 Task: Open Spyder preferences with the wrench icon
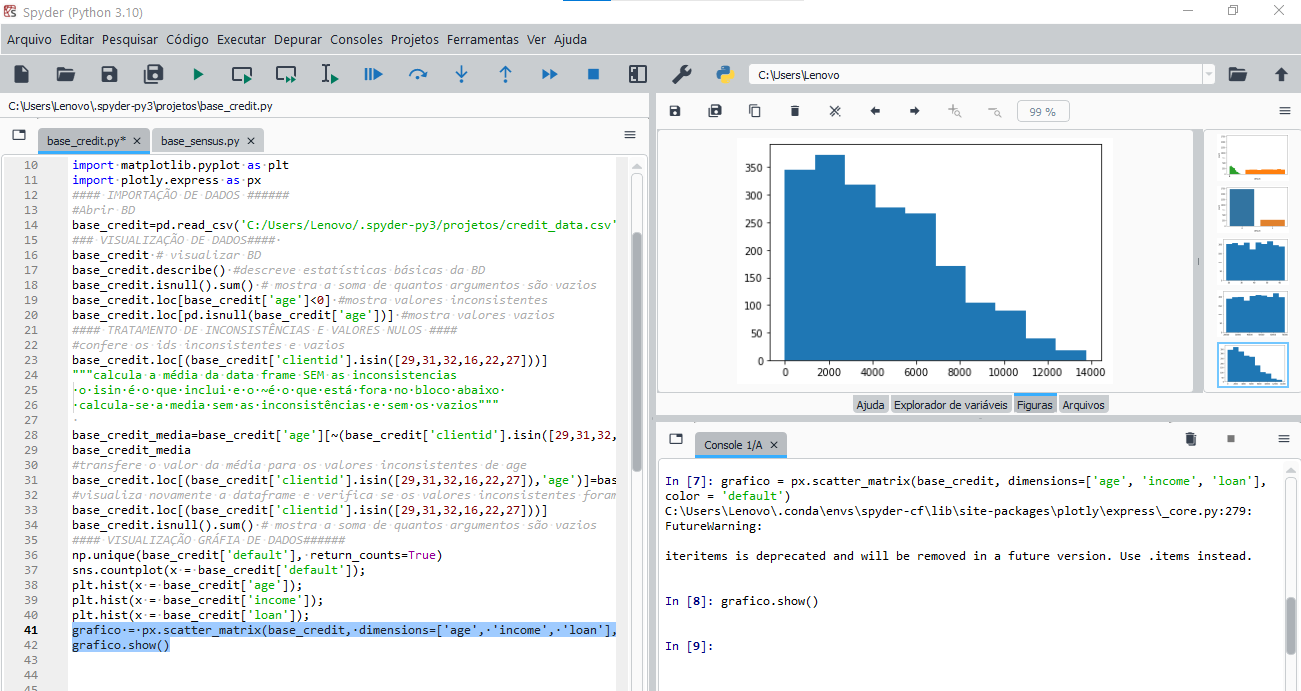(681, 73)
